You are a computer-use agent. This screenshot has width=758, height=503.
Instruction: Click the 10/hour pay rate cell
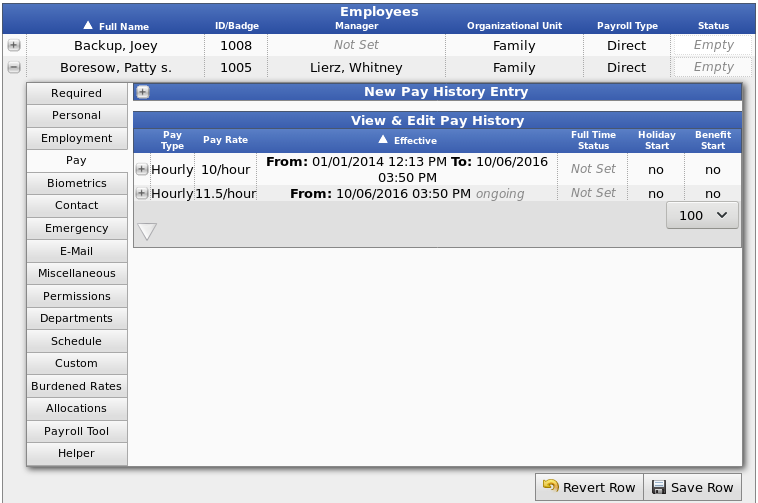click(226, 170)
